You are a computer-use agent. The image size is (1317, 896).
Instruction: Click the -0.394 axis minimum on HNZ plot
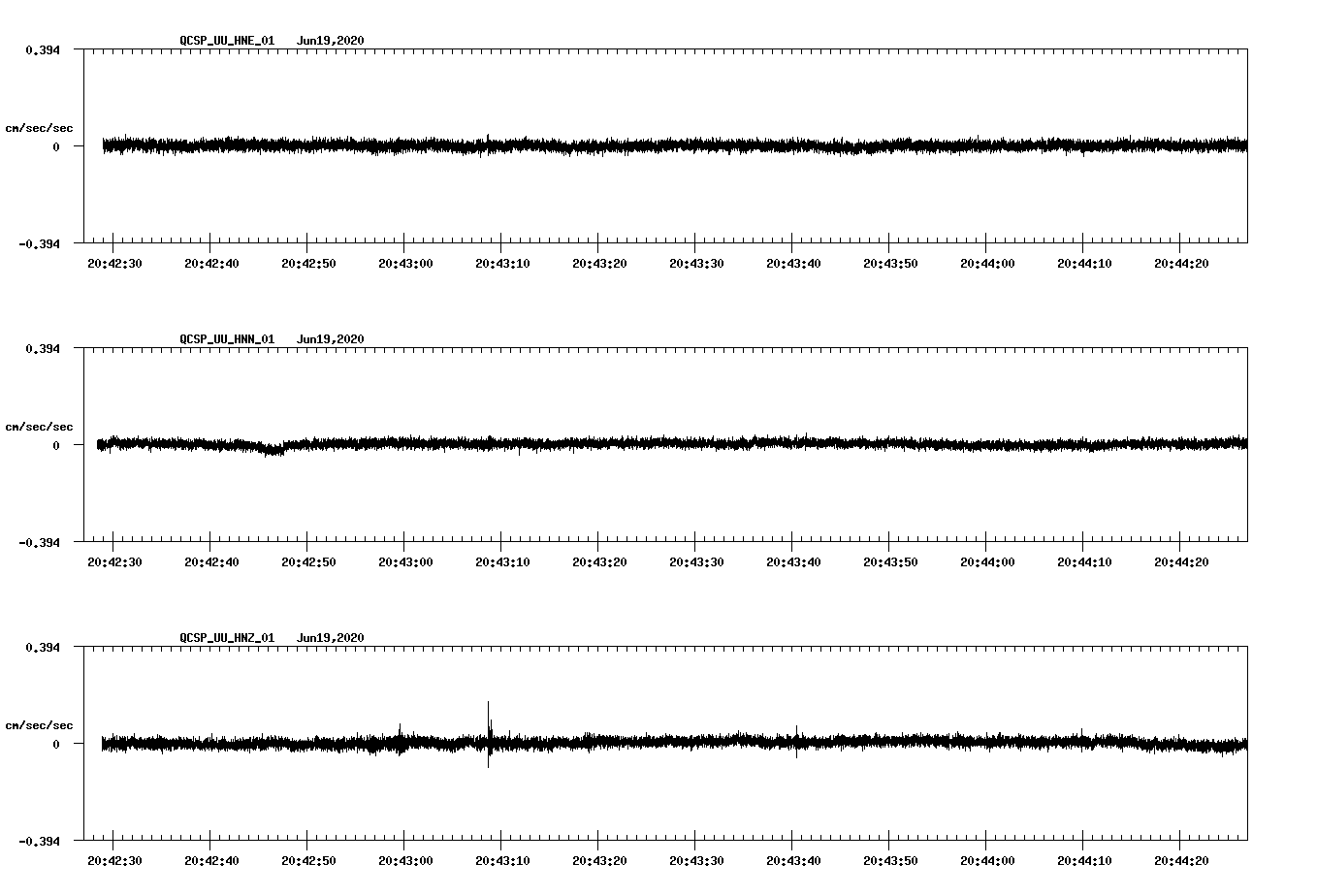point(40,841)
